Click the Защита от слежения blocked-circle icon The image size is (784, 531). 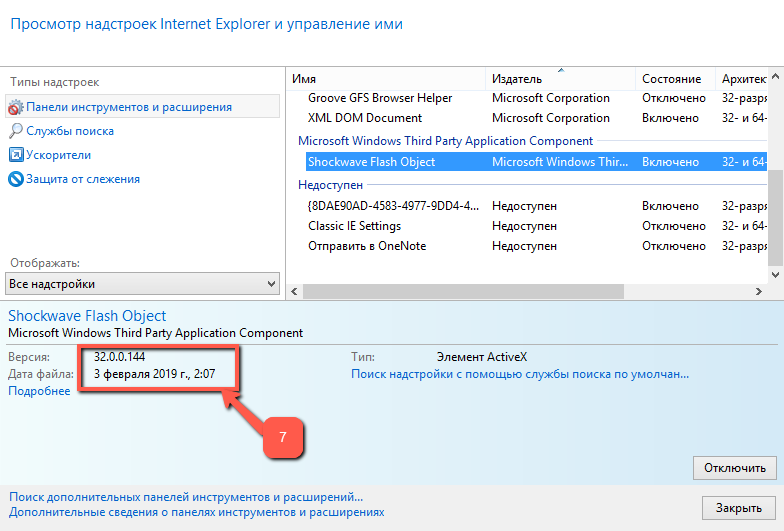[16, 179]
